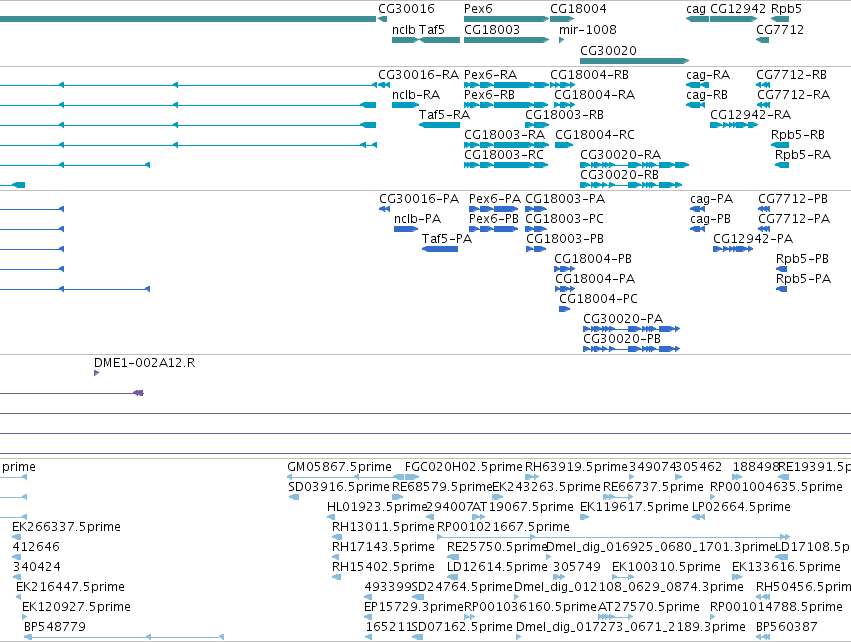This screenshot has width=851, height=642.
Task: Click protein CG30020-PA
Action: coord(631,329)
